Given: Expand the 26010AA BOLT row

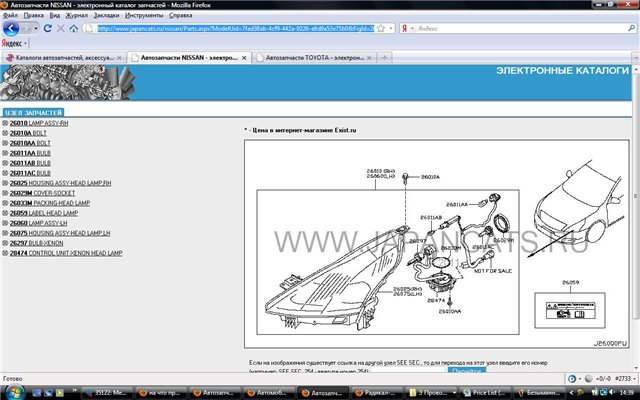Looking at the screenshot, I should tap(5, 143).
